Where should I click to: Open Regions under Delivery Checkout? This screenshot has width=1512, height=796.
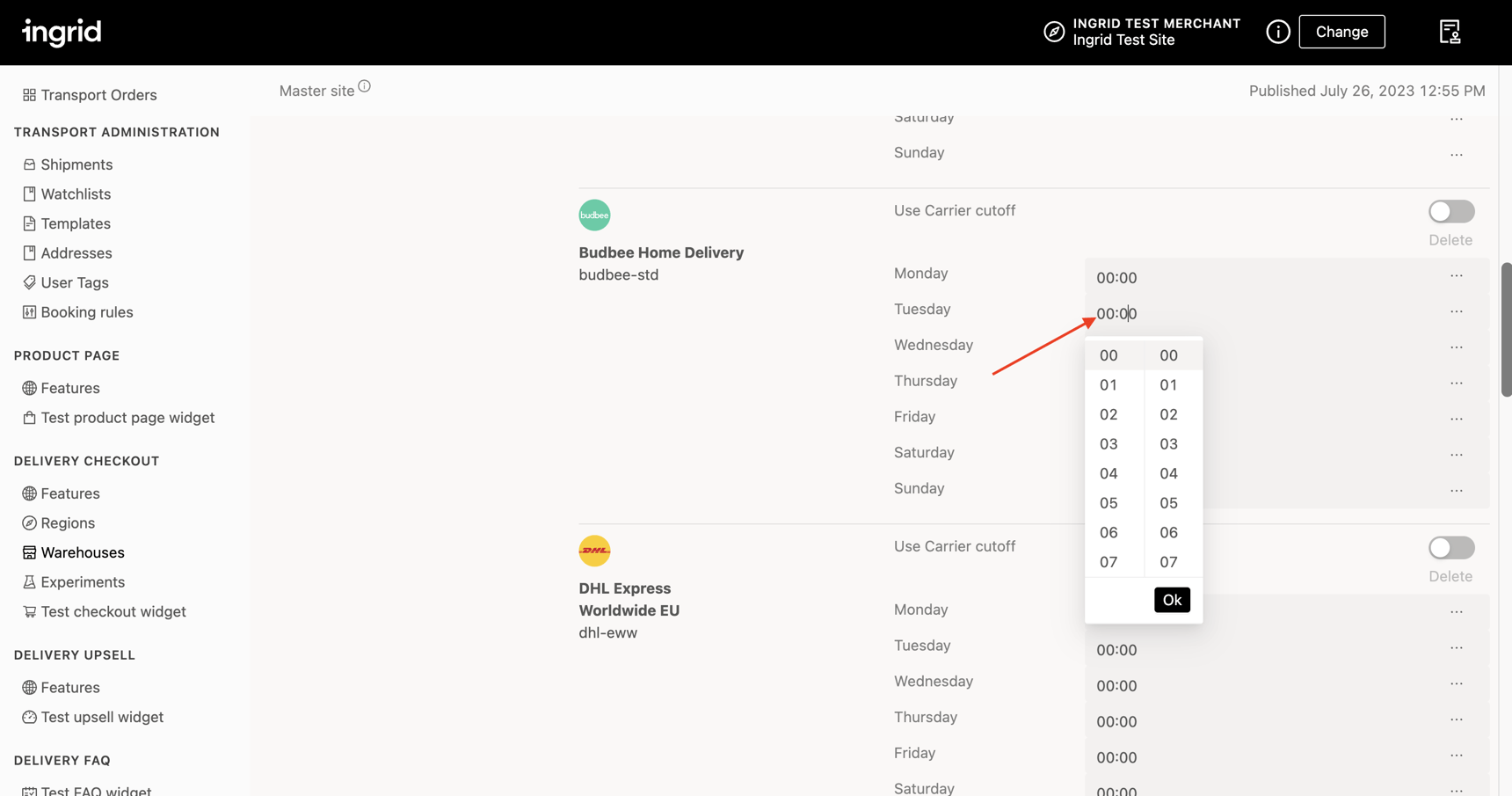68,522
